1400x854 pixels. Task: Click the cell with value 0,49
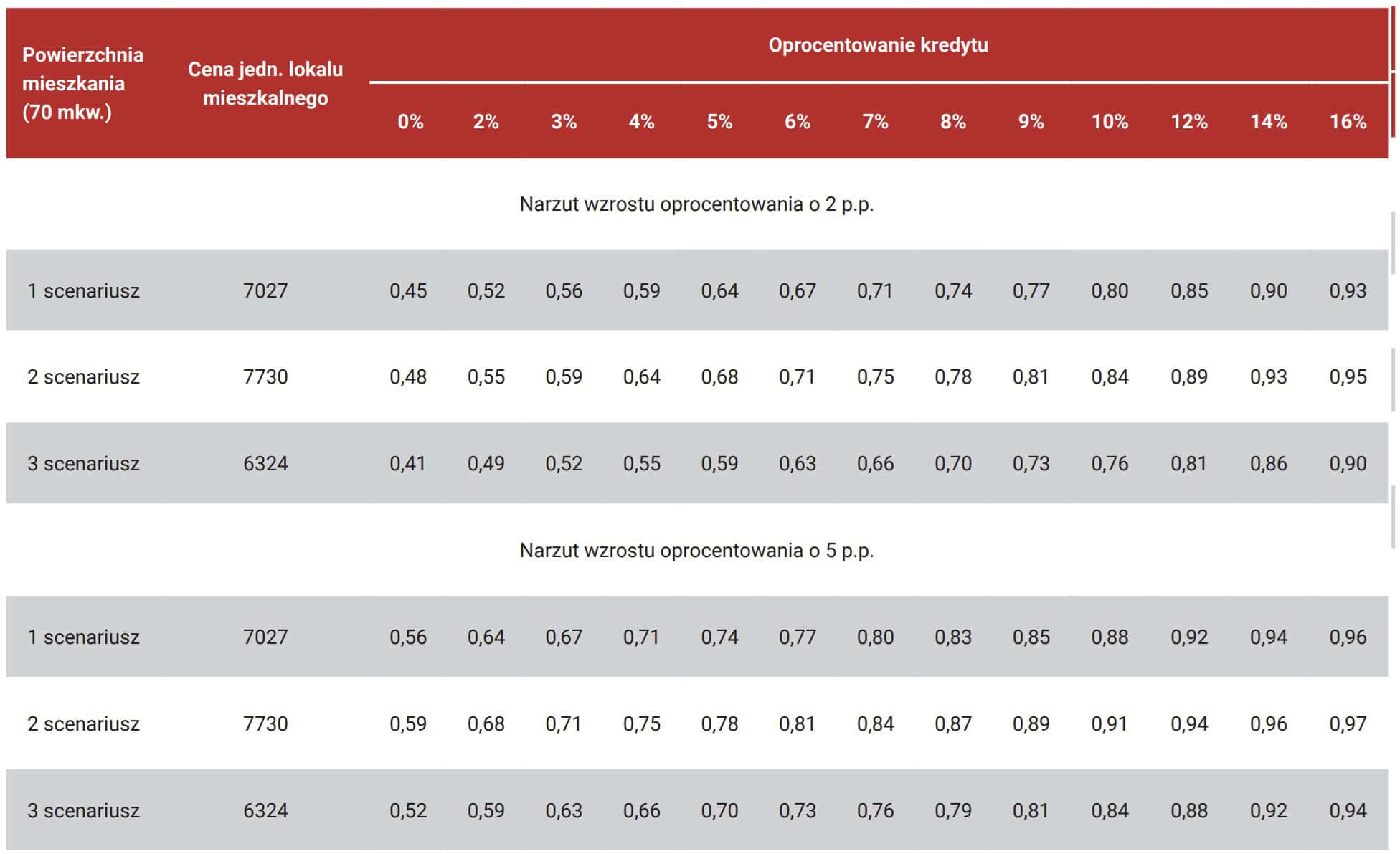486,464
